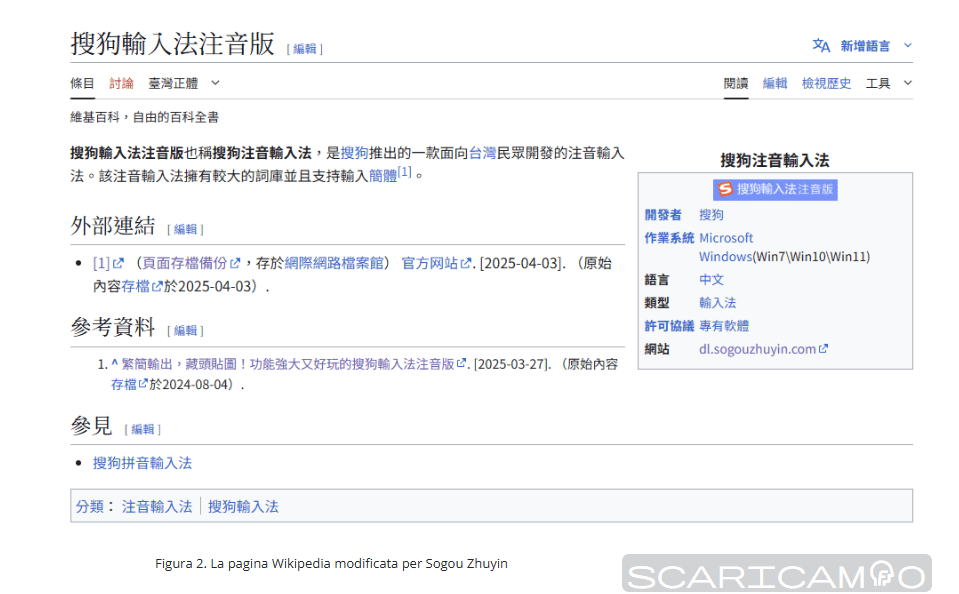
Task: Open the 官方网站 official site link
Action: point(429,263)
